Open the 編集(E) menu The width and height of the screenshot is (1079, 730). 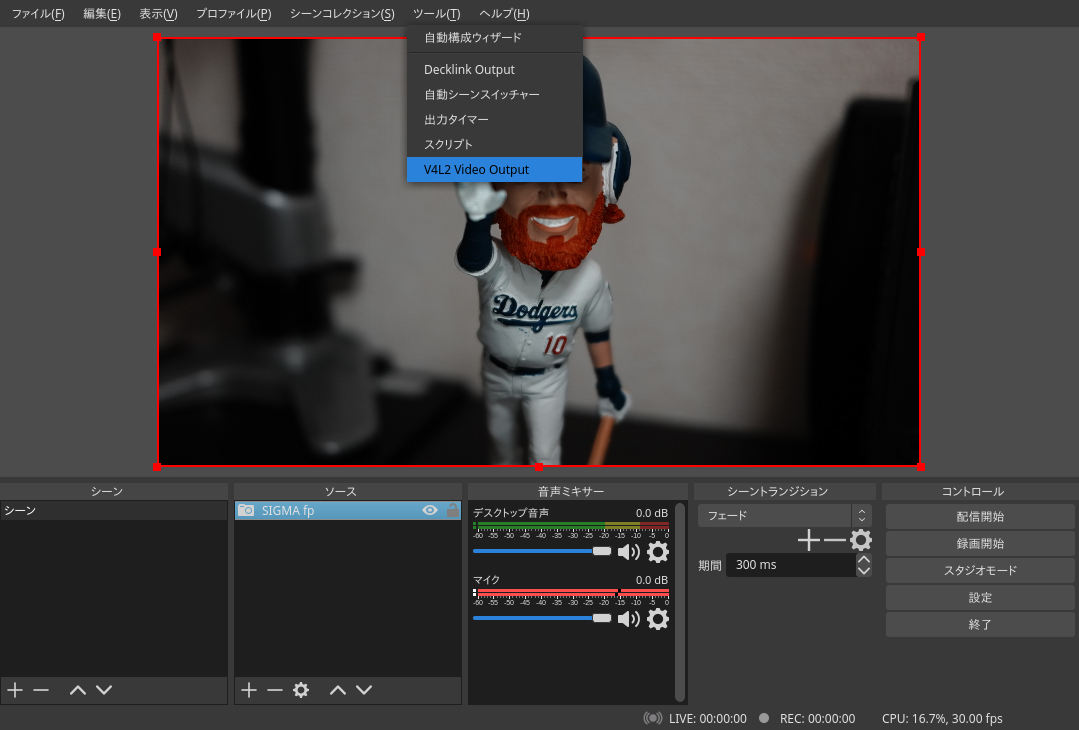click(x=102, y=14)
